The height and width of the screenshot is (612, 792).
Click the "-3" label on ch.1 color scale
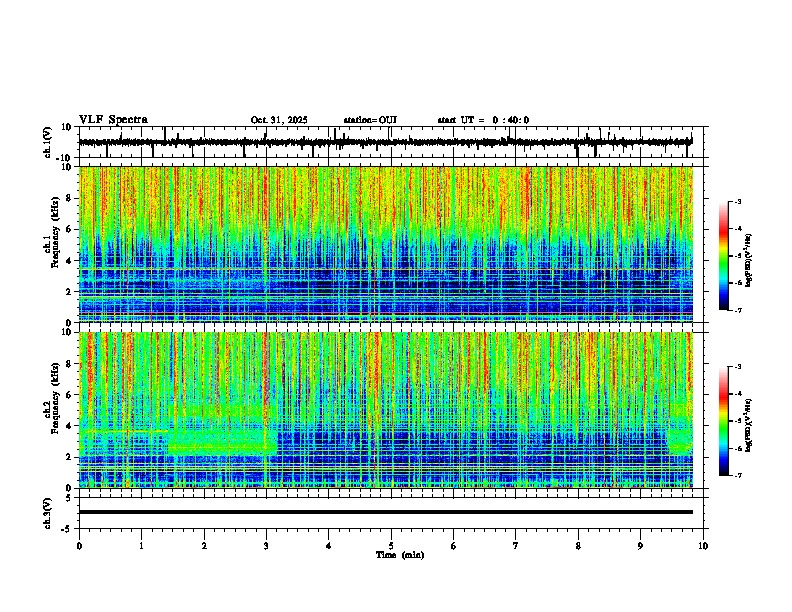pos(738,202)
